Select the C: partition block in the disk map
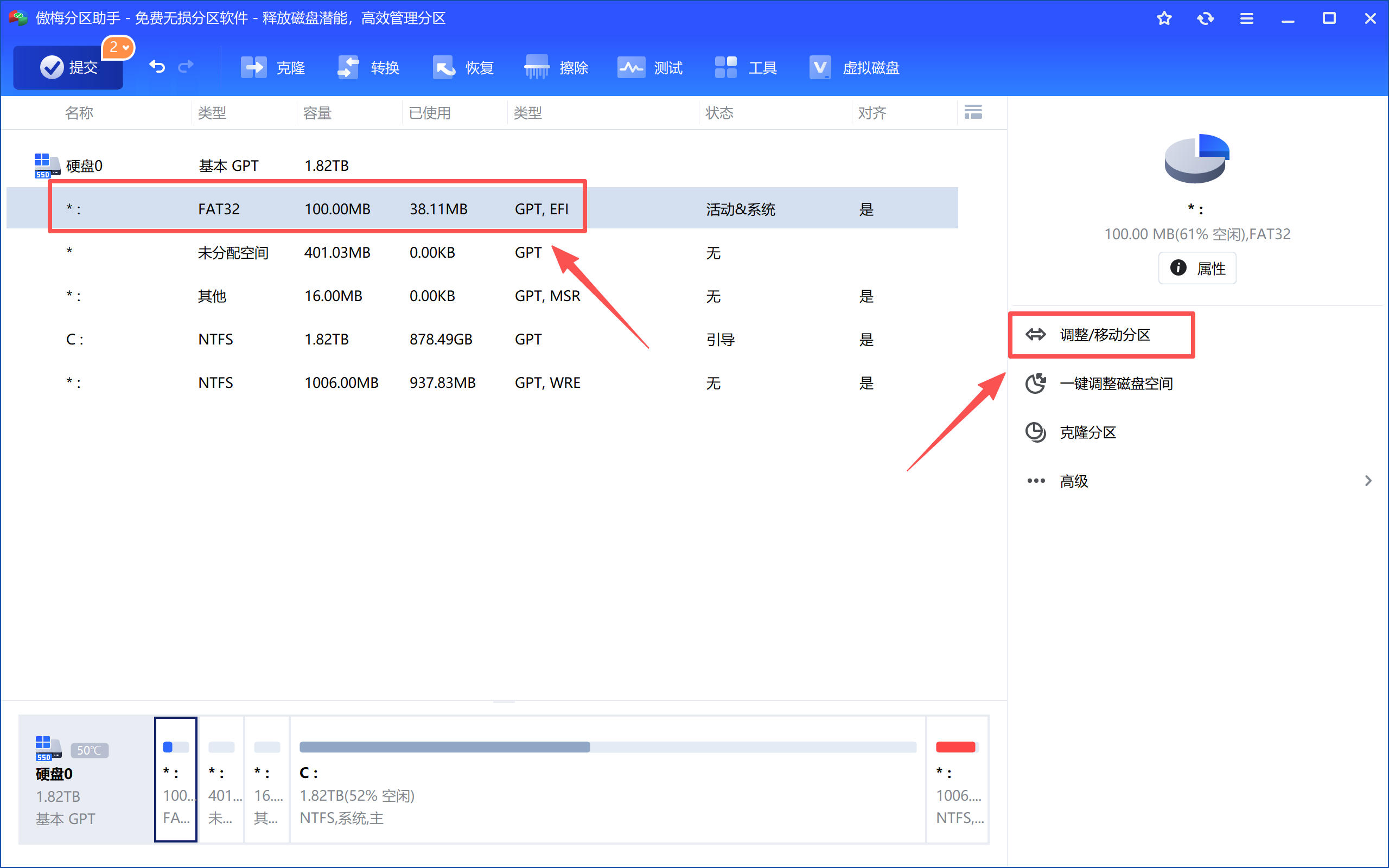The height and width of the screenshot is (868, 1389). pyautogui.click(x=607, y=780)
